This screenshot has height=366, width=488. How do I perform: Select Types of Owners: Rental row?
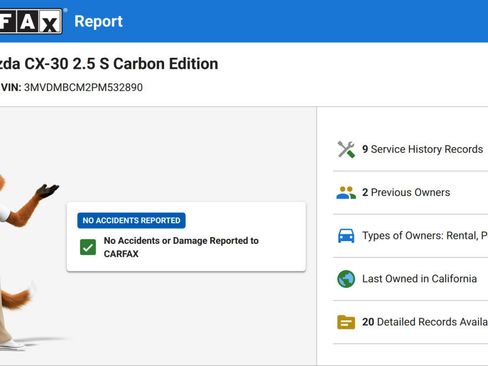[x=425, y=236]
